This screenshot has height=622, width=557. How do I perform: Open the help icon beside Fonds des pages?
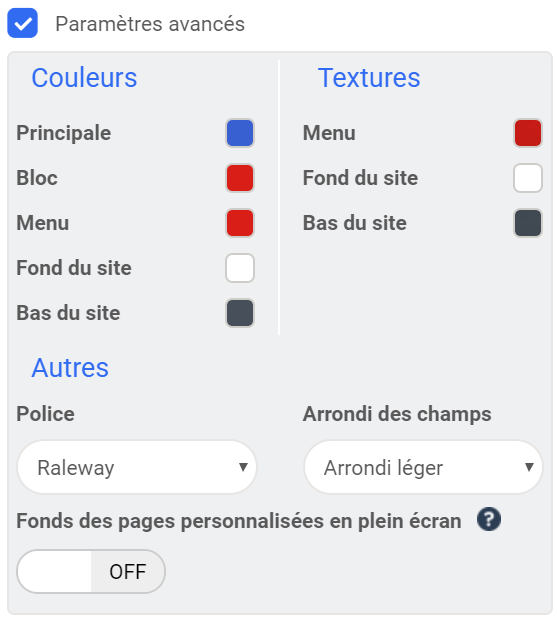pos(489,519)
